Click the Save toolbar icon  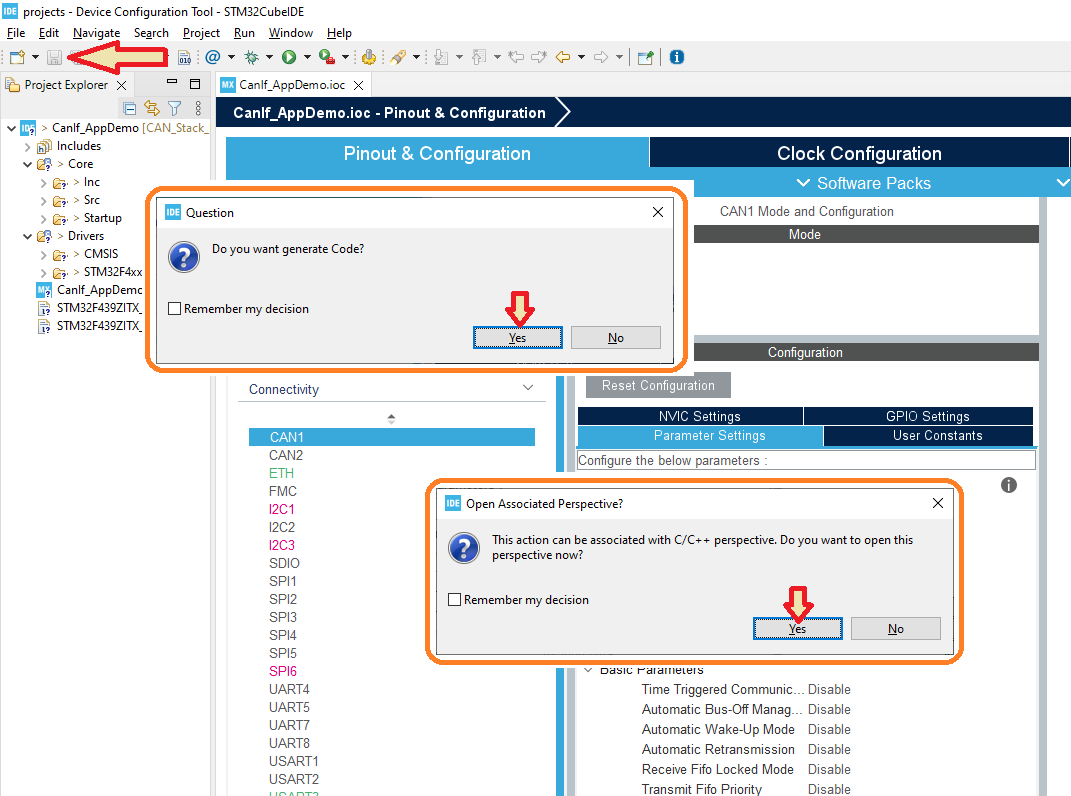[x=54, y=57]
